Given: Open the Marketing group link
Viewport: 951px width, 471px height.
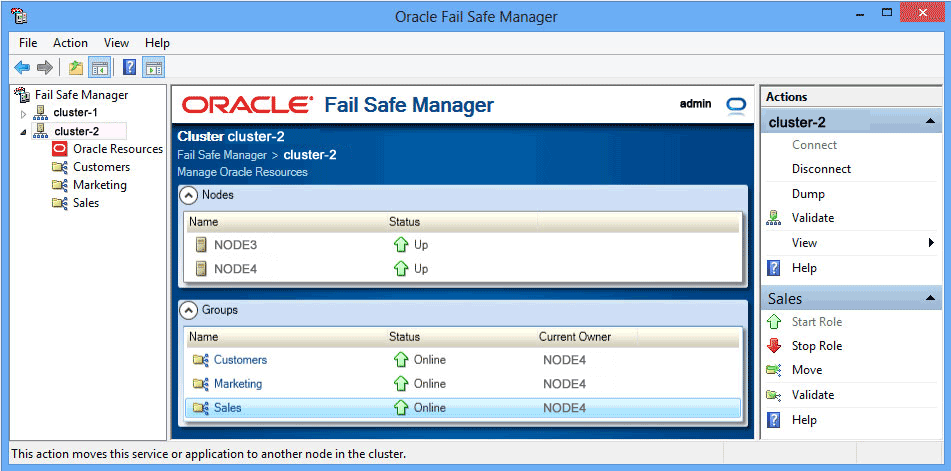Looking at the screenshot, I should point(238,384).
